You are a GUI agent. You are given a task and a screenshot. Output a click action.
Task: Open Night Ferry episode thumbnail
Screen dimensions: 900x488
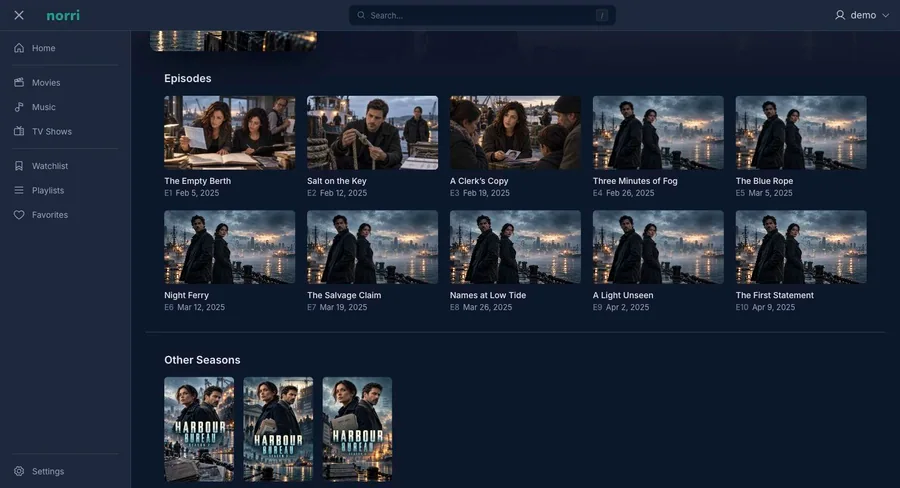click(x=230, y=247)
